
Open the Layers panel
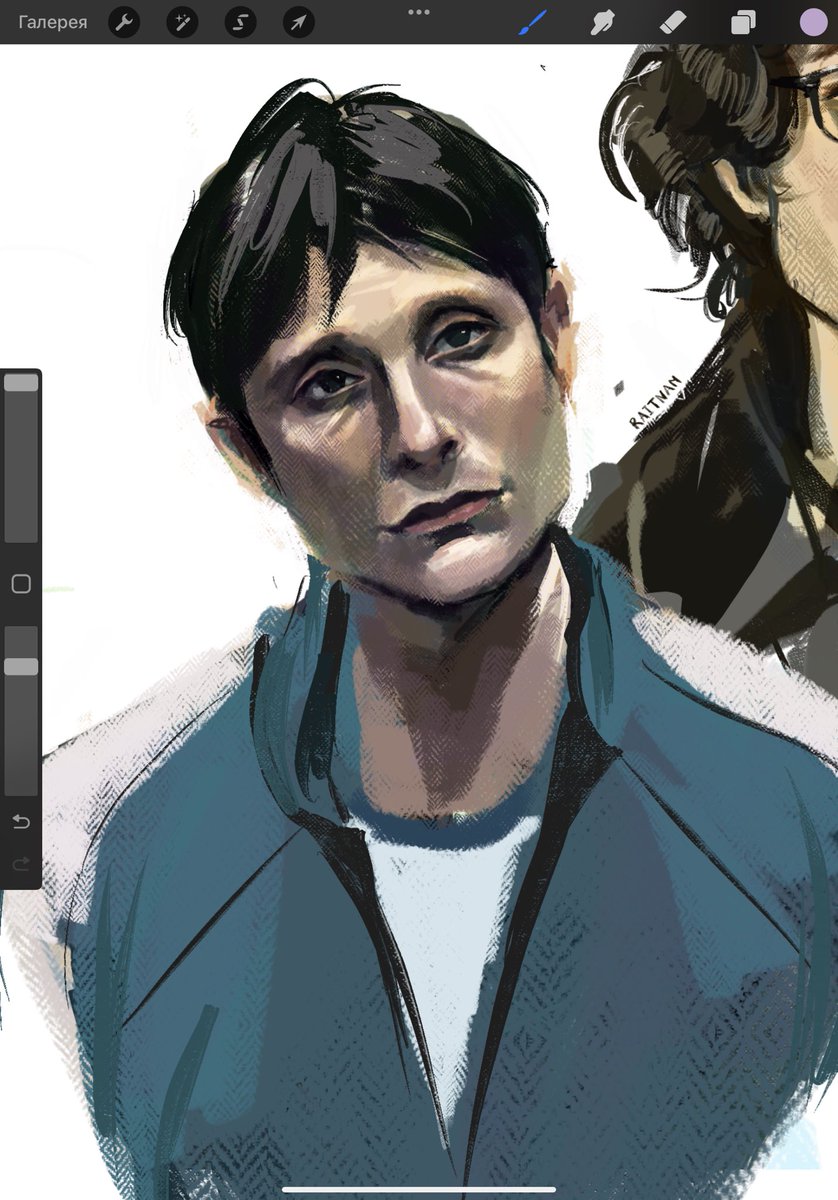[743, 22]
